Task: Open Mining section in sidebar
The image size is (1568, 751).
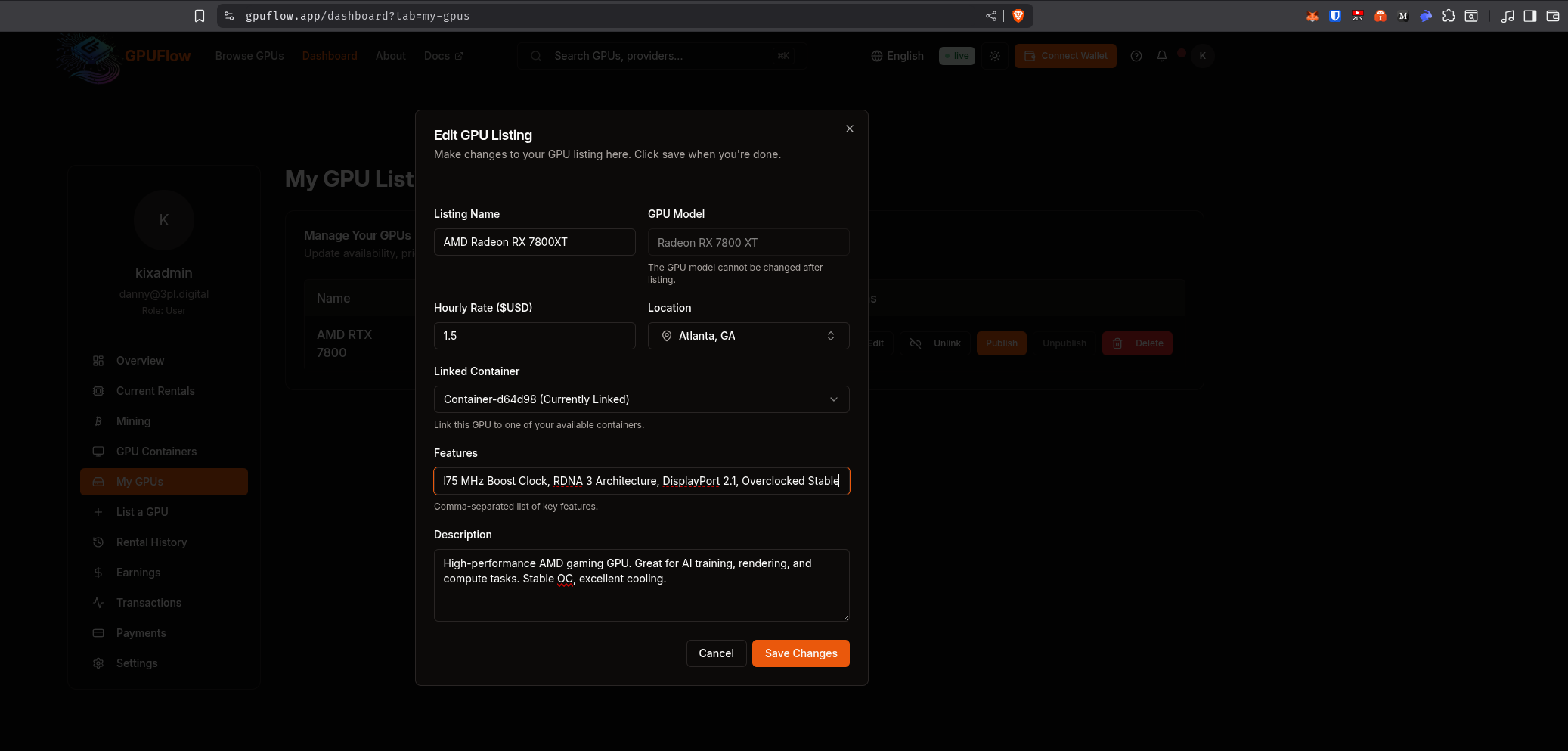Action: pos(164,421)
